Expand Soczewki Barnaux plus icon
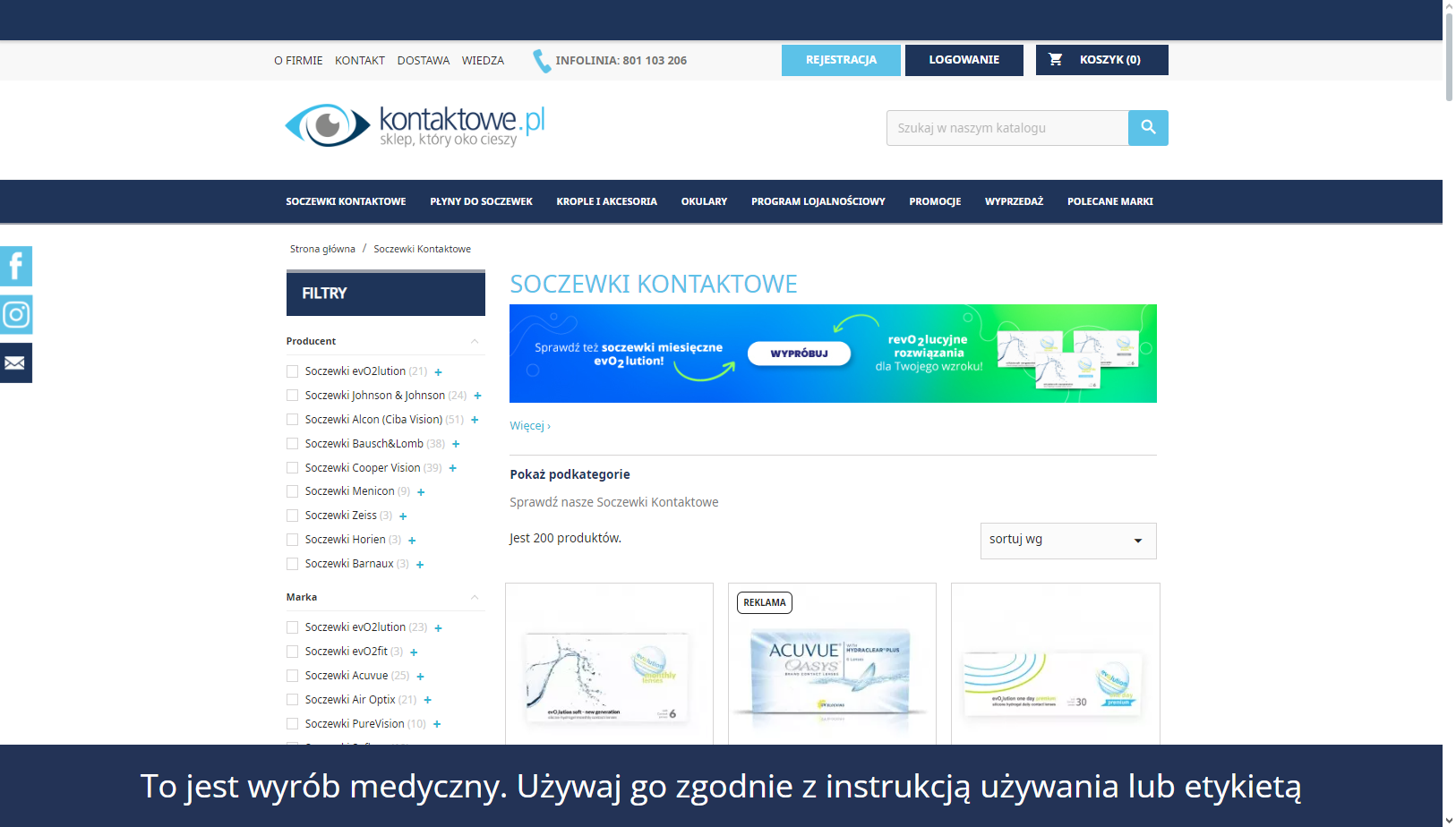 pyautogui.click(x=420, y=564)
